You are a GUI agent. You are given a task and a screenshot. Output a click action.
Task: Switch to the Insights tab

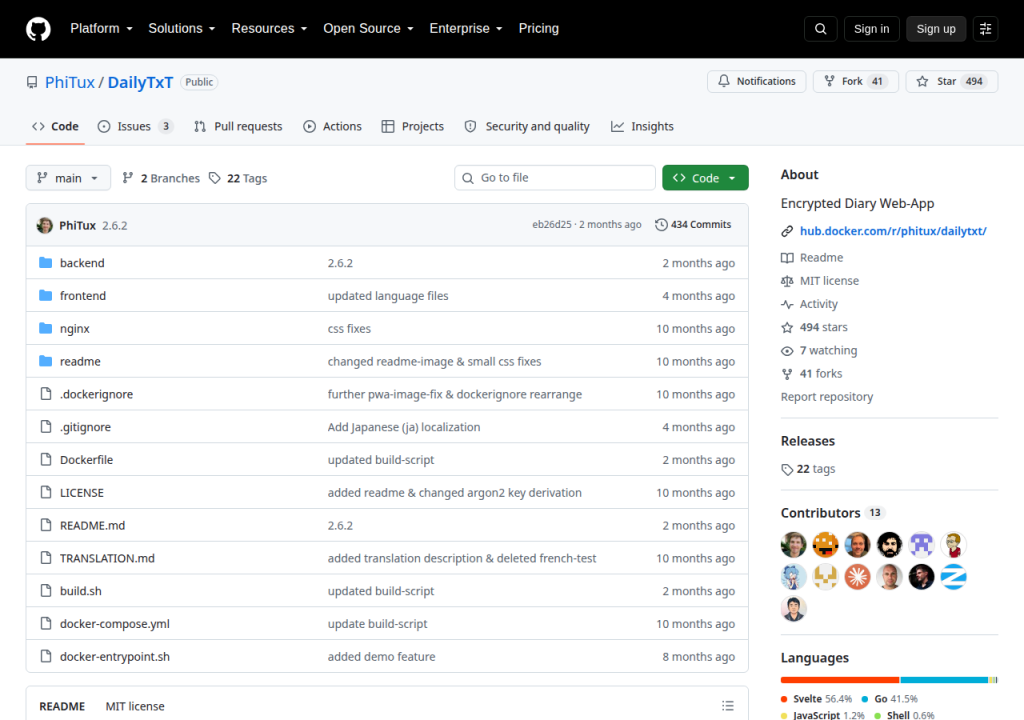[x=642, y=126]
